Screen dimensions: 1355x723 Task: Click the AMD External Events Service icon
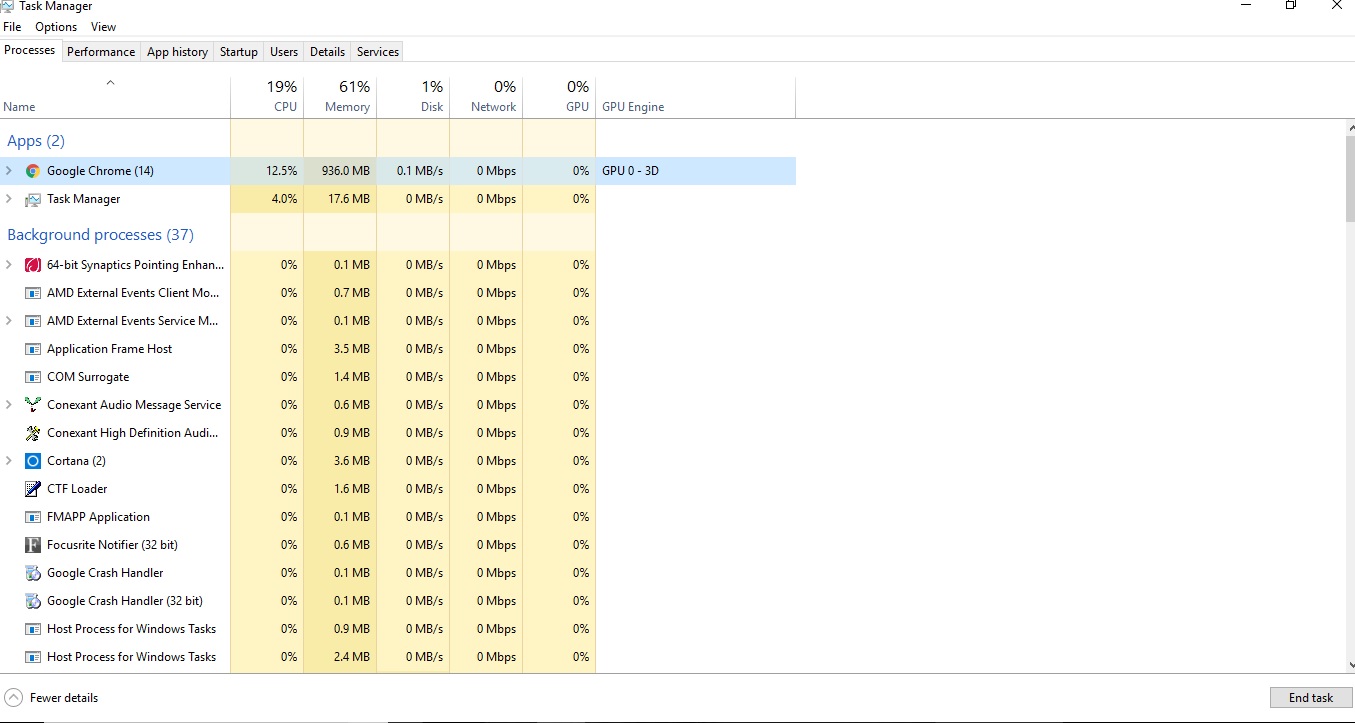[32, 321]
